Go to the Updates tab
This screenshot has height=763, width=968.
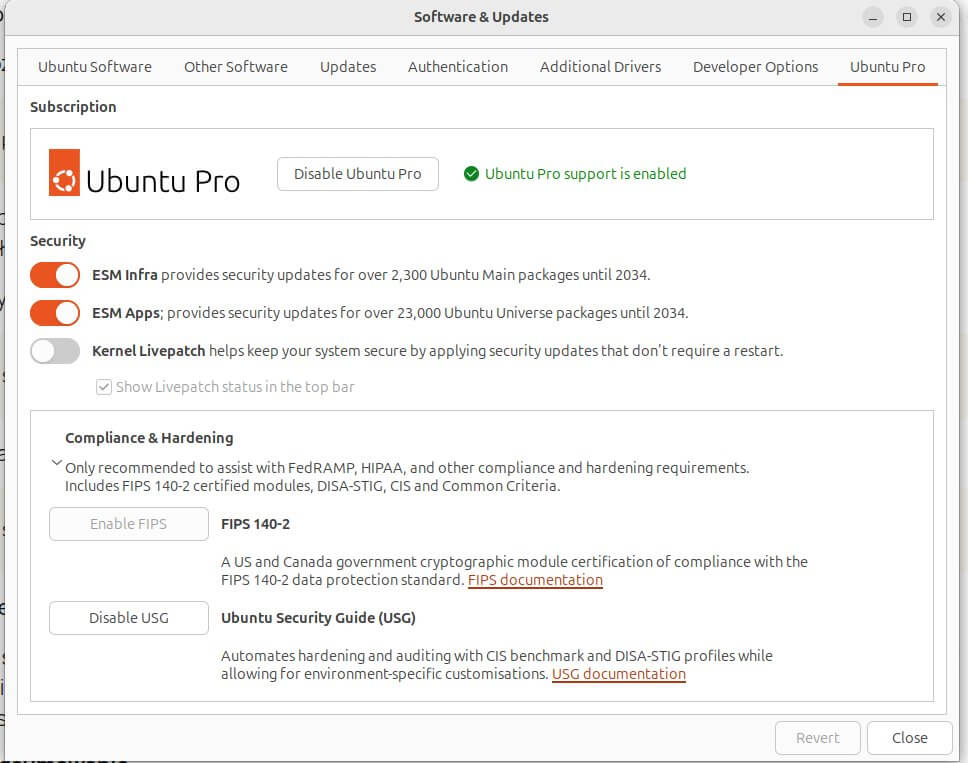(x=348, y=67)
